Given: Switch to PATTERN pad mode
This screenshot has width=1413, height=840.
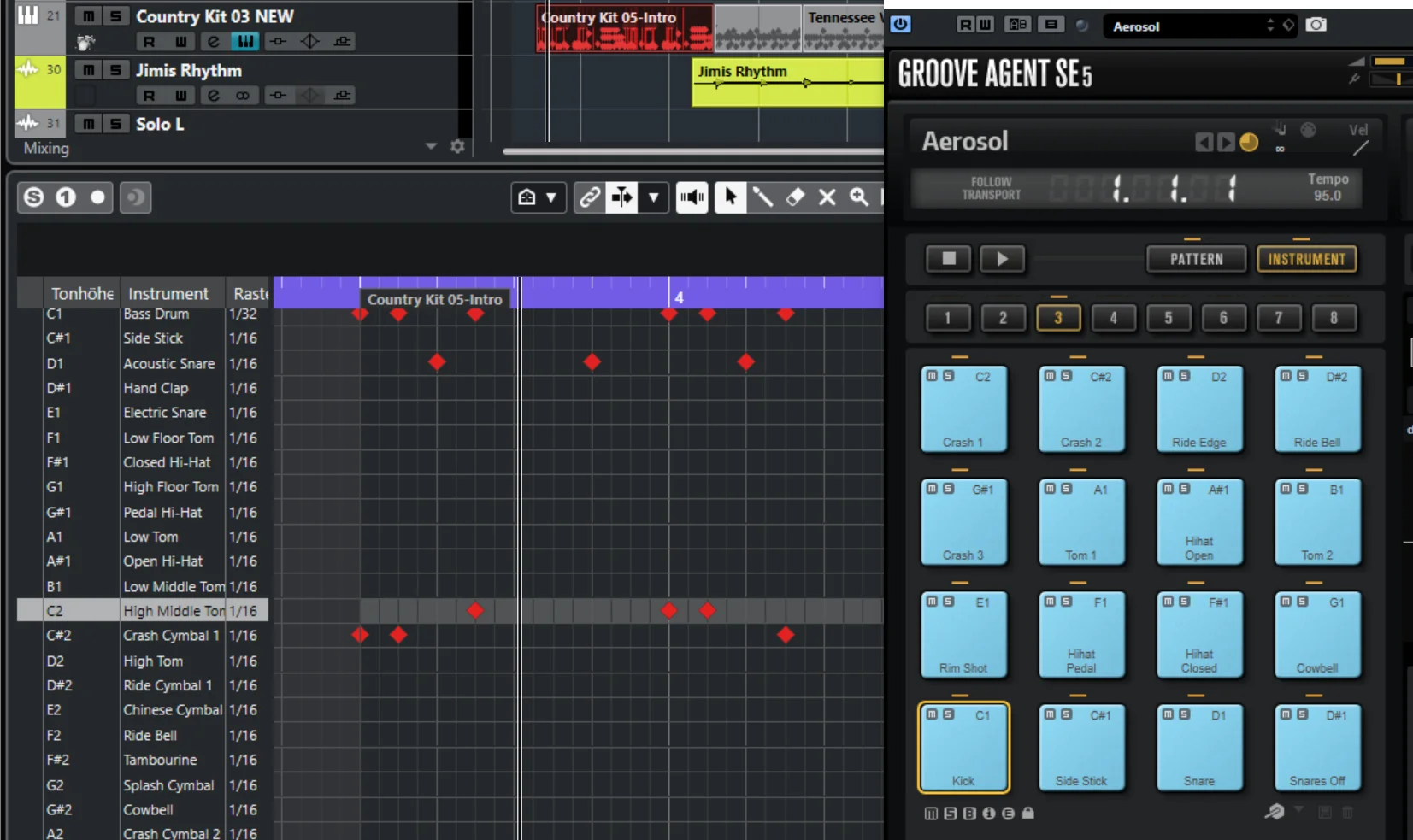Looking at the screenshot, I should (1196, 259).
